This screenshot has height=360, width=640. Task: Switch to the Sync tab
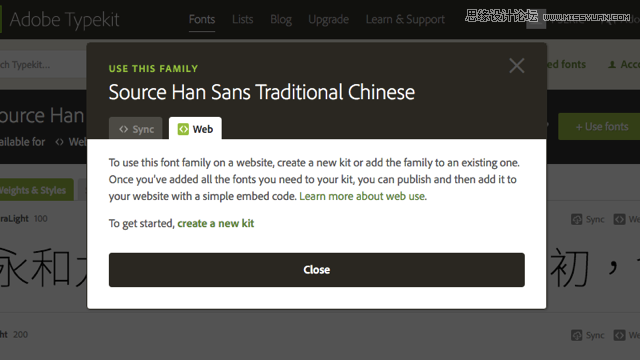pyautogui.click(x=136, y=129)
